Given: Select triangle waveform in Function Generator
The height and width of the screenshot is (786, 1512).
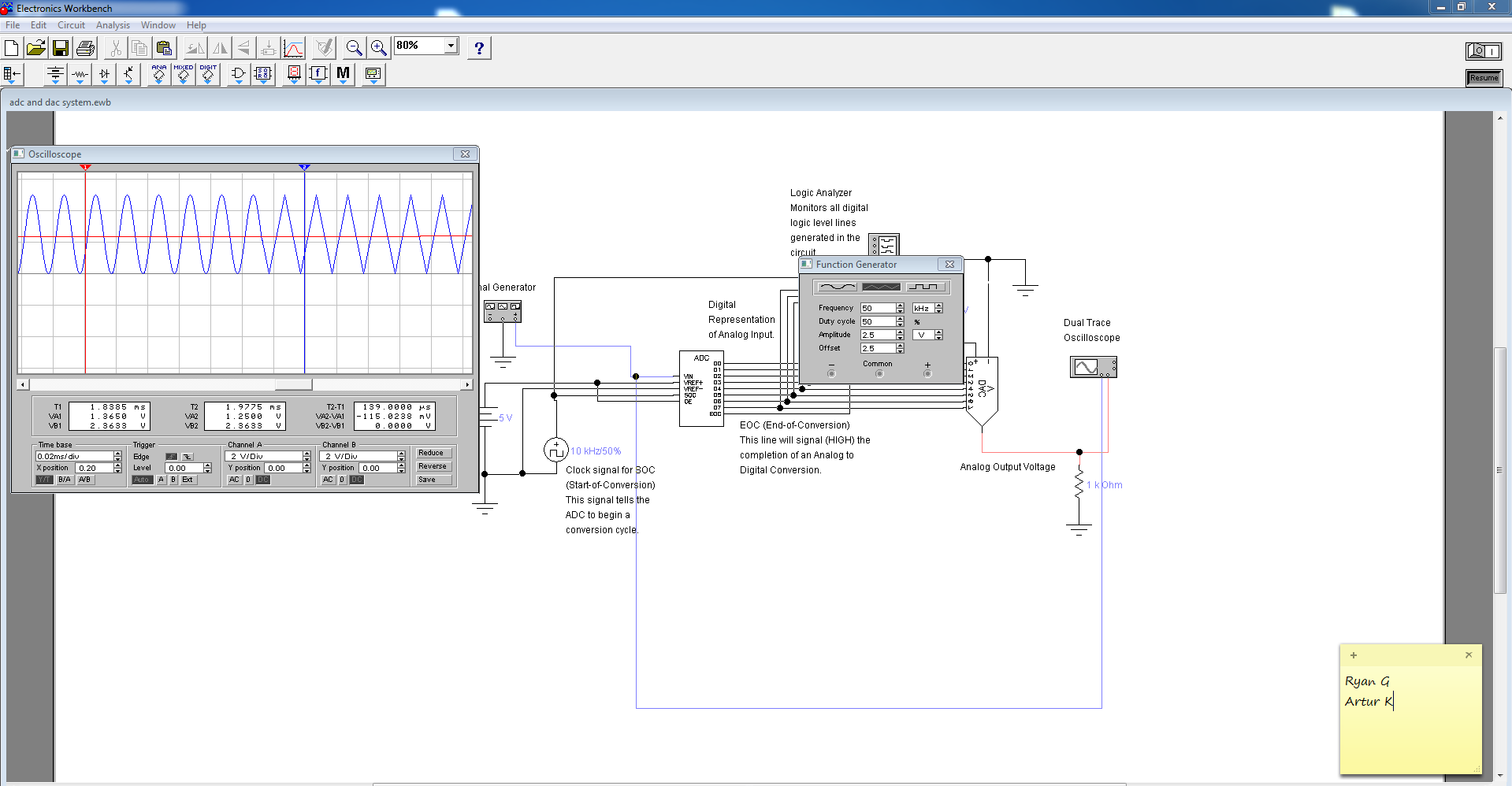Looking at the screenshot, I should (881, 287).
